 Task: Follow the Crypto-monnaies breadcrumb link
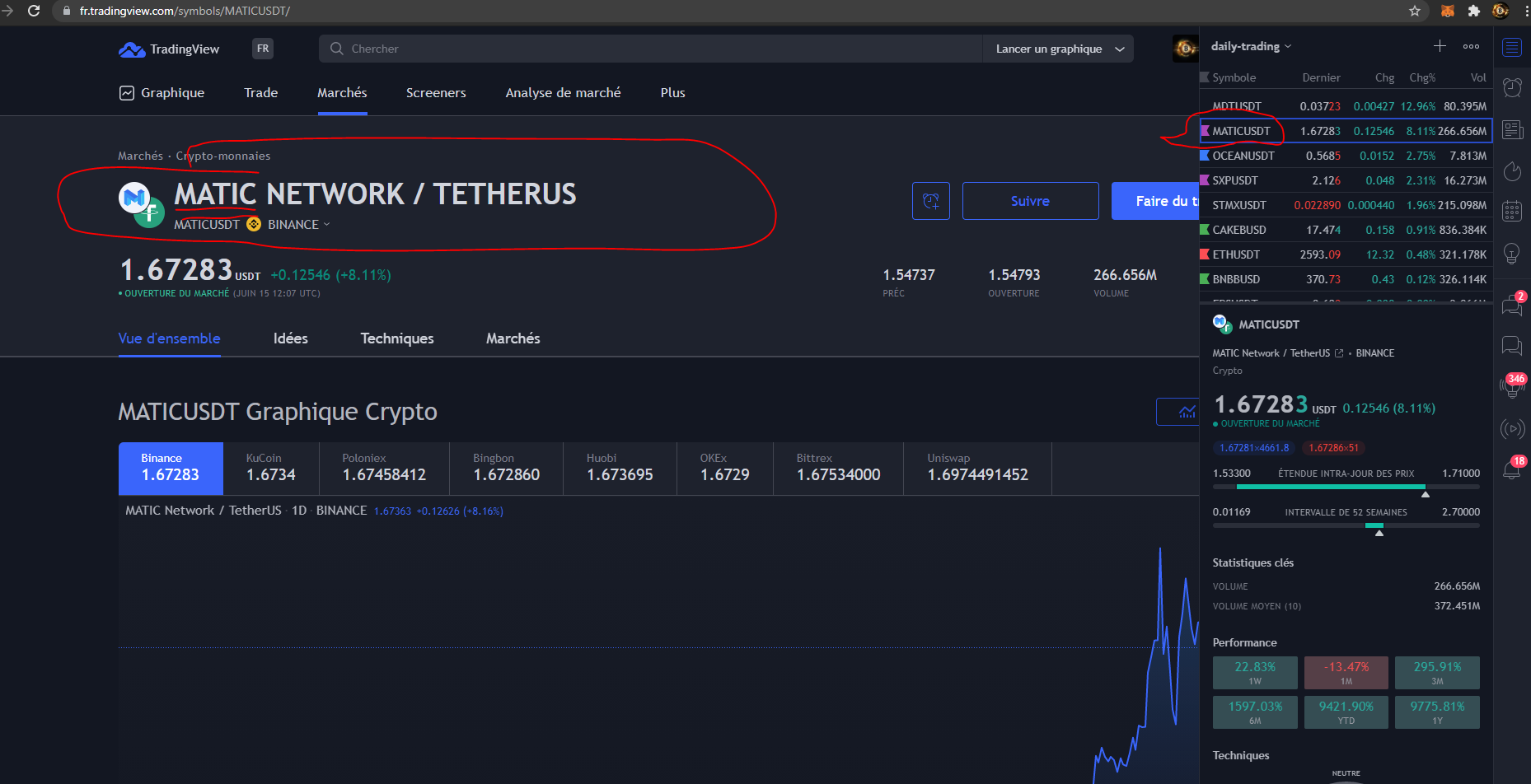(x=222, y=156)
